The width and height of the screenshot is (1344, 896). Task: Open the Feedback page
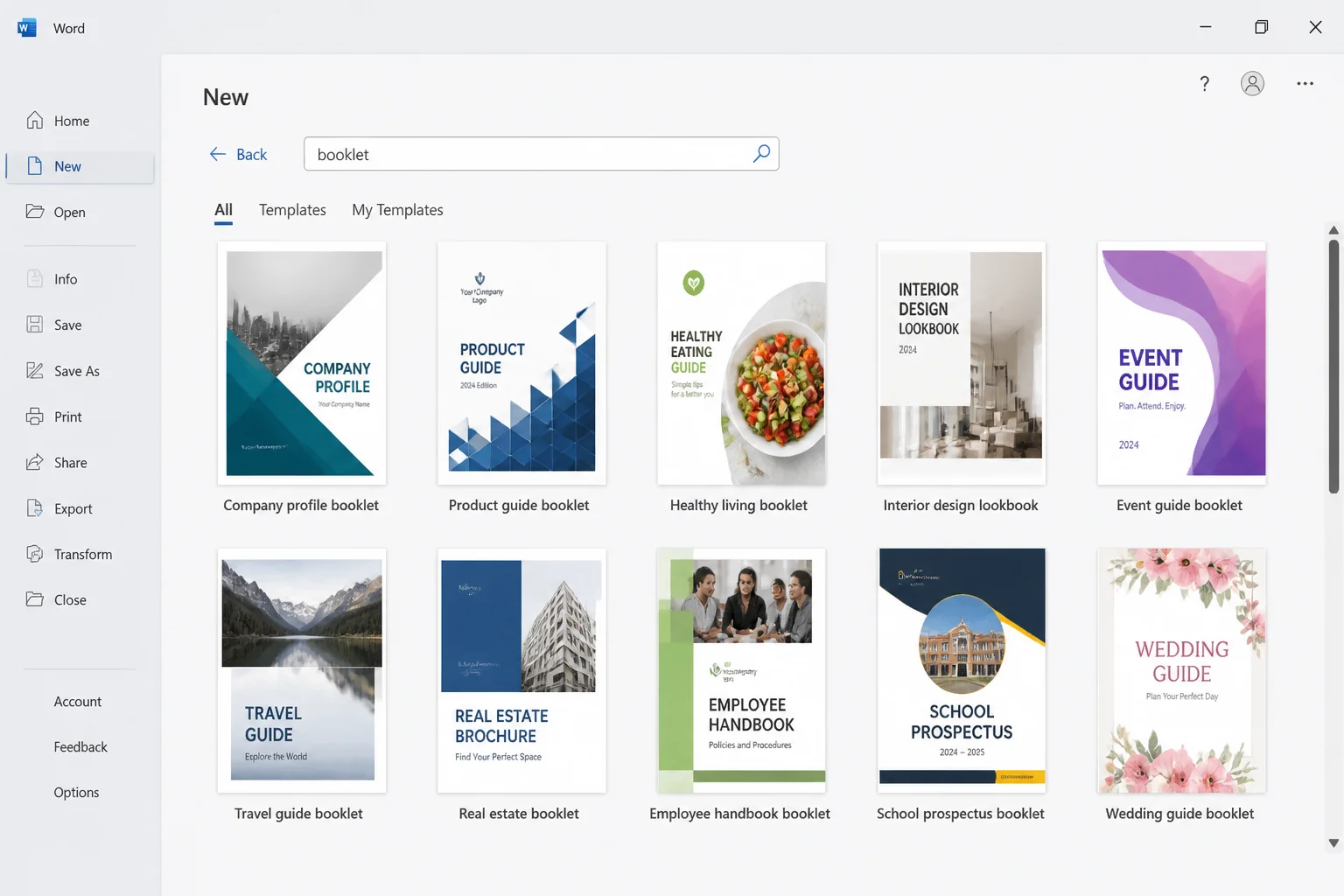click(x=80, y=746)
